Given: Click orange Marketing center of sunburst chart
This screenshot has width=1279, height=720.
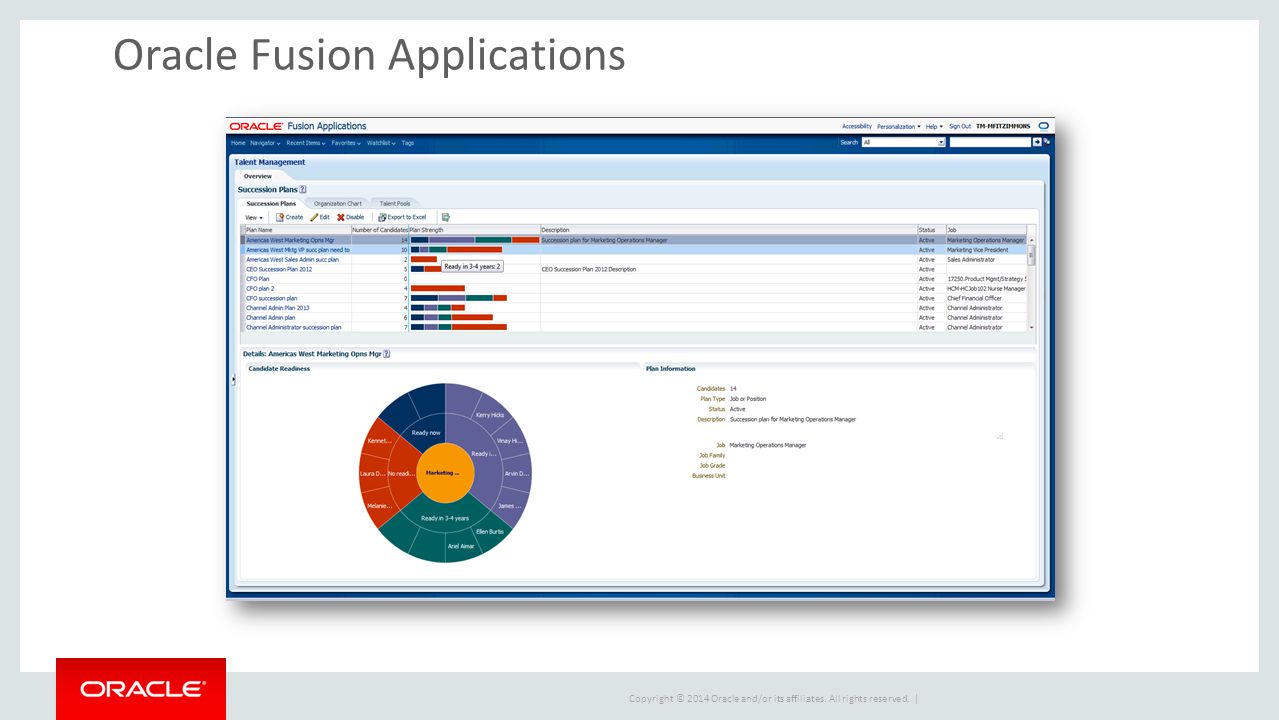Looking at the screenshot, I should [x=445, y=472].
